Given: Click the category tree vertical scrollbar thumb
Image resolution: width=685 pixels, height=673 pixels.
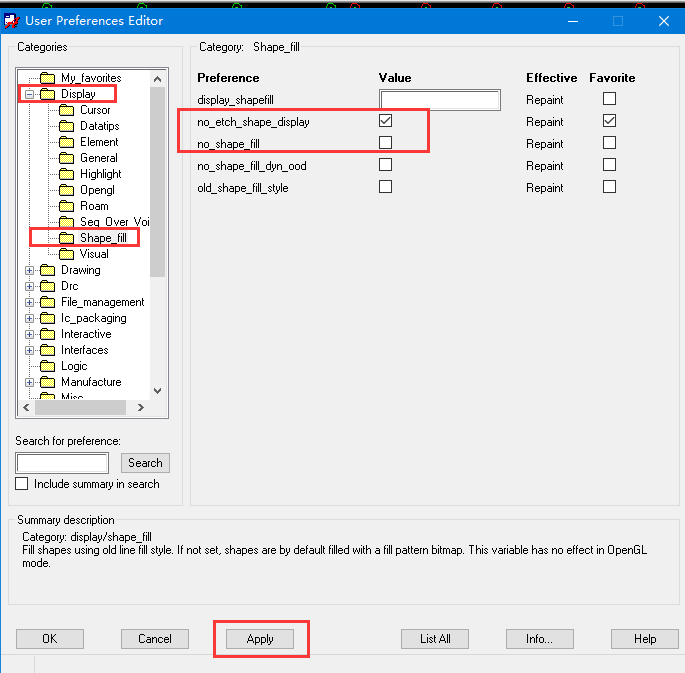Looking at the screenshot, I should coord(157,182).
